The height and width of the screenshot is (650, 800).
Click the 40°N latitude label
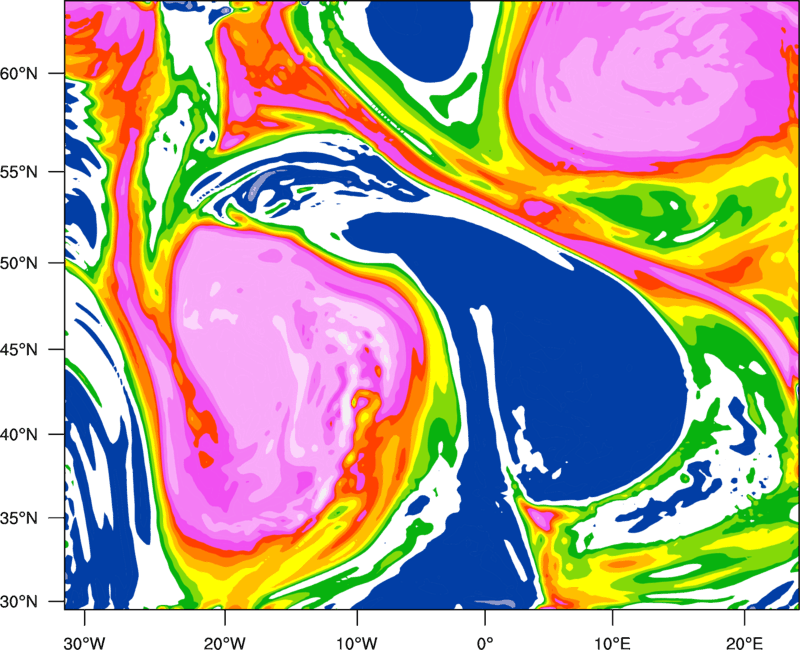click(19, 434)
